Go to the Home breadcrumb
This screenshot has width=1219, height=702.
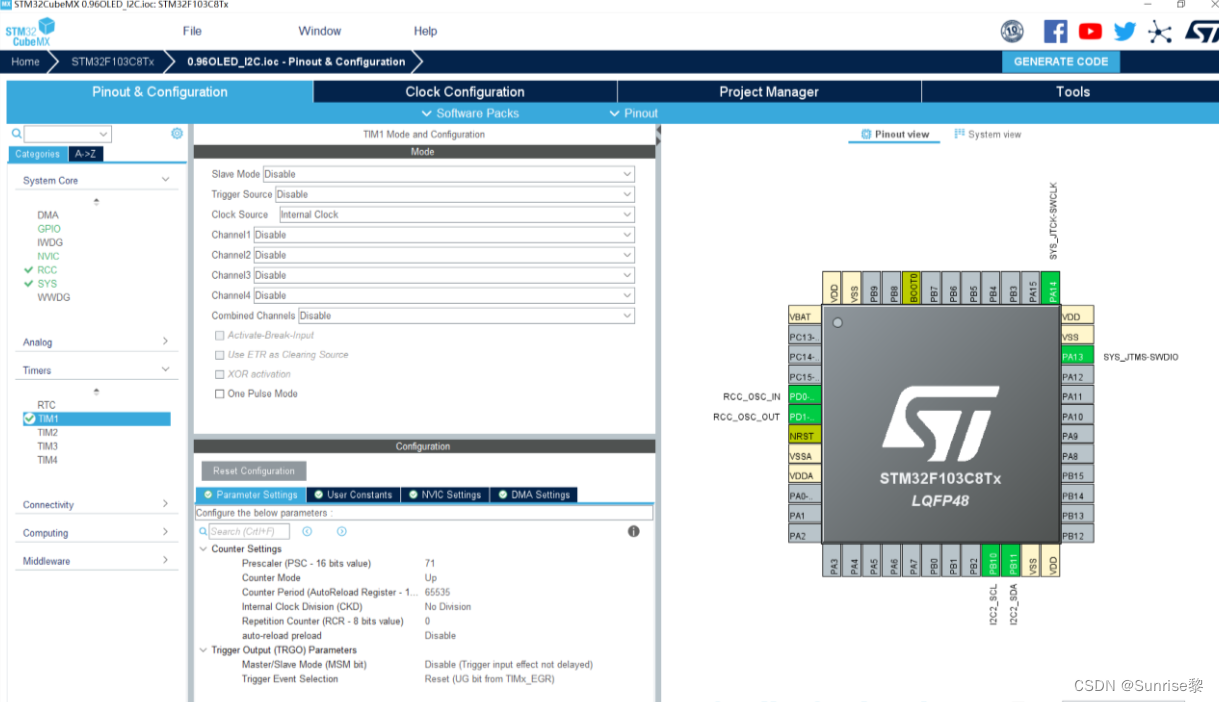[26, 62]
